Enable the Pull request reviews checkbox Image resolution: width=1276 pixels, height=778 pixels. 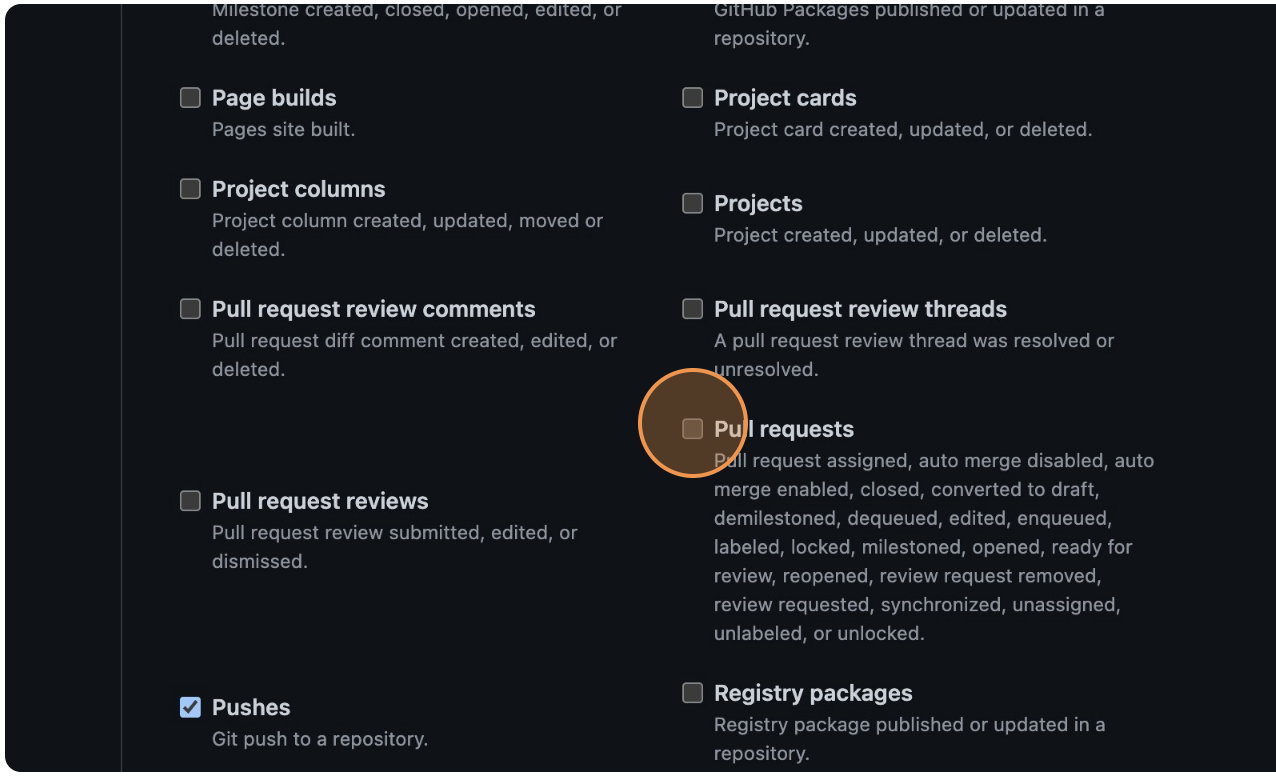pyautogui.click(x=190, y=500)
